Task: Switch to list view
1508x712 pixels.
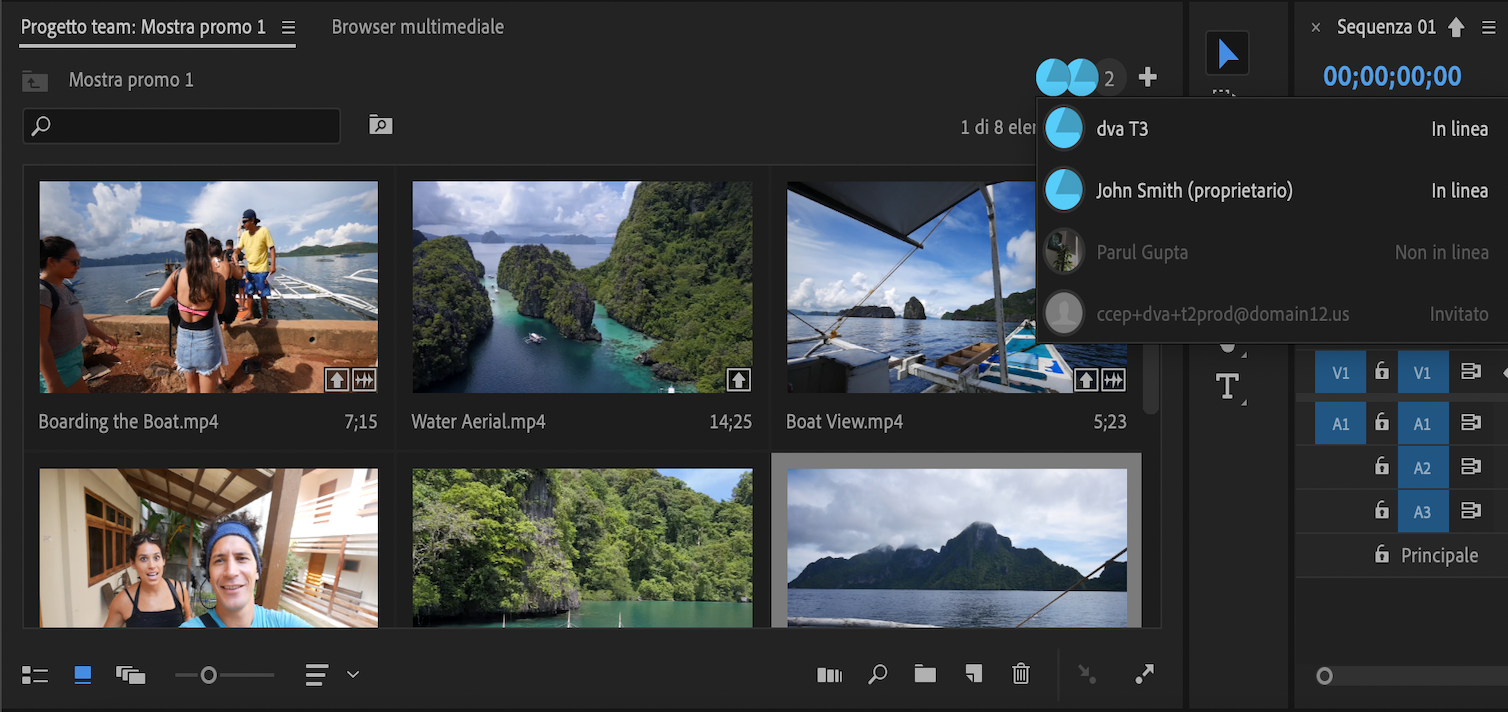Action: 35,675
